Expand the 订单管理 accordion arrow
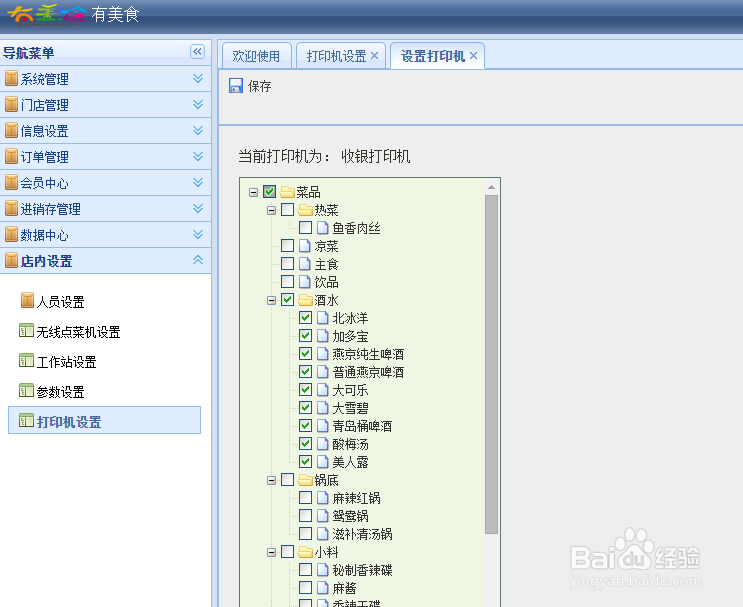The image size is (743, 607). 198,156
